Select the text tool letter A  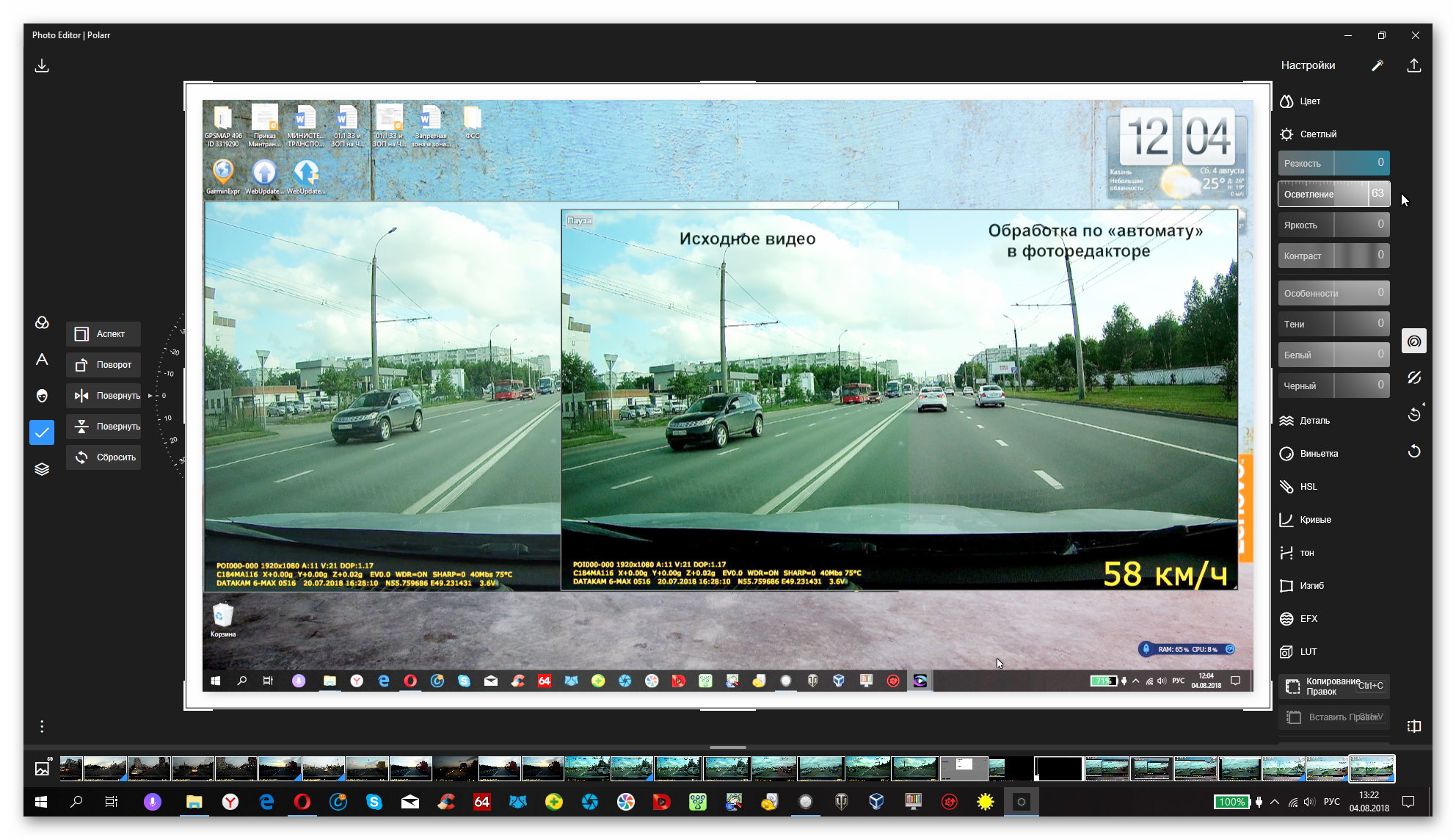click(x=42, y=359)
